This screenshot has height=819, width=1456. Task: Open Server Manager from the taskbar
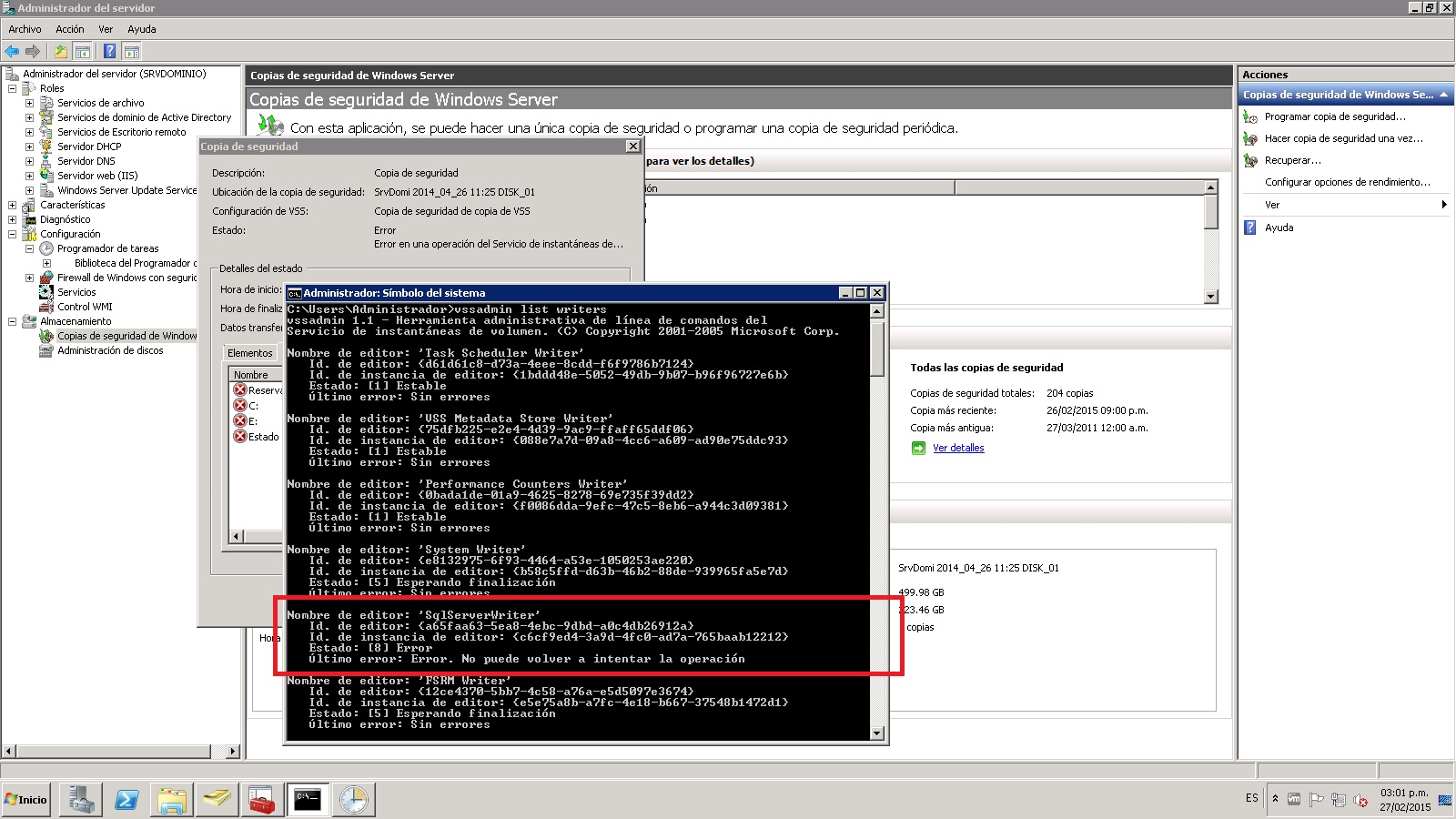pos(81,800)
